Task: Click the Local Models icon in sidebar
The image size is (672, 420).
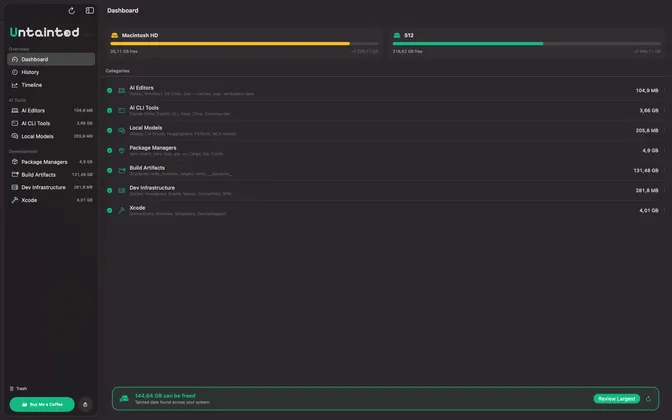Action: click(15, 136)
